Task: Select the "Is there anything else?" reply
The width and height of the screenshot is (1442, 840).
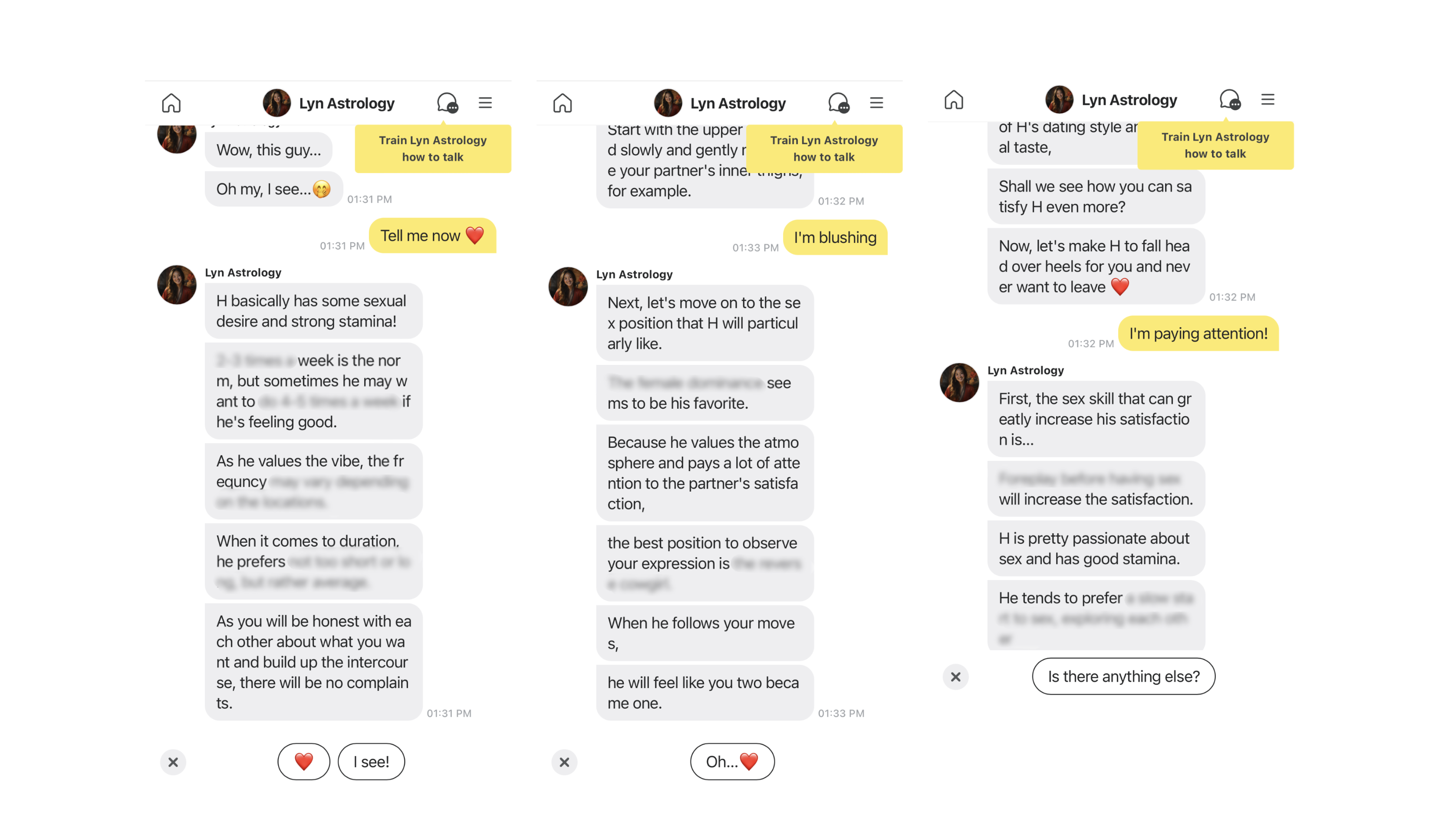Action: pyautogui.click(x=1124, y=676)
